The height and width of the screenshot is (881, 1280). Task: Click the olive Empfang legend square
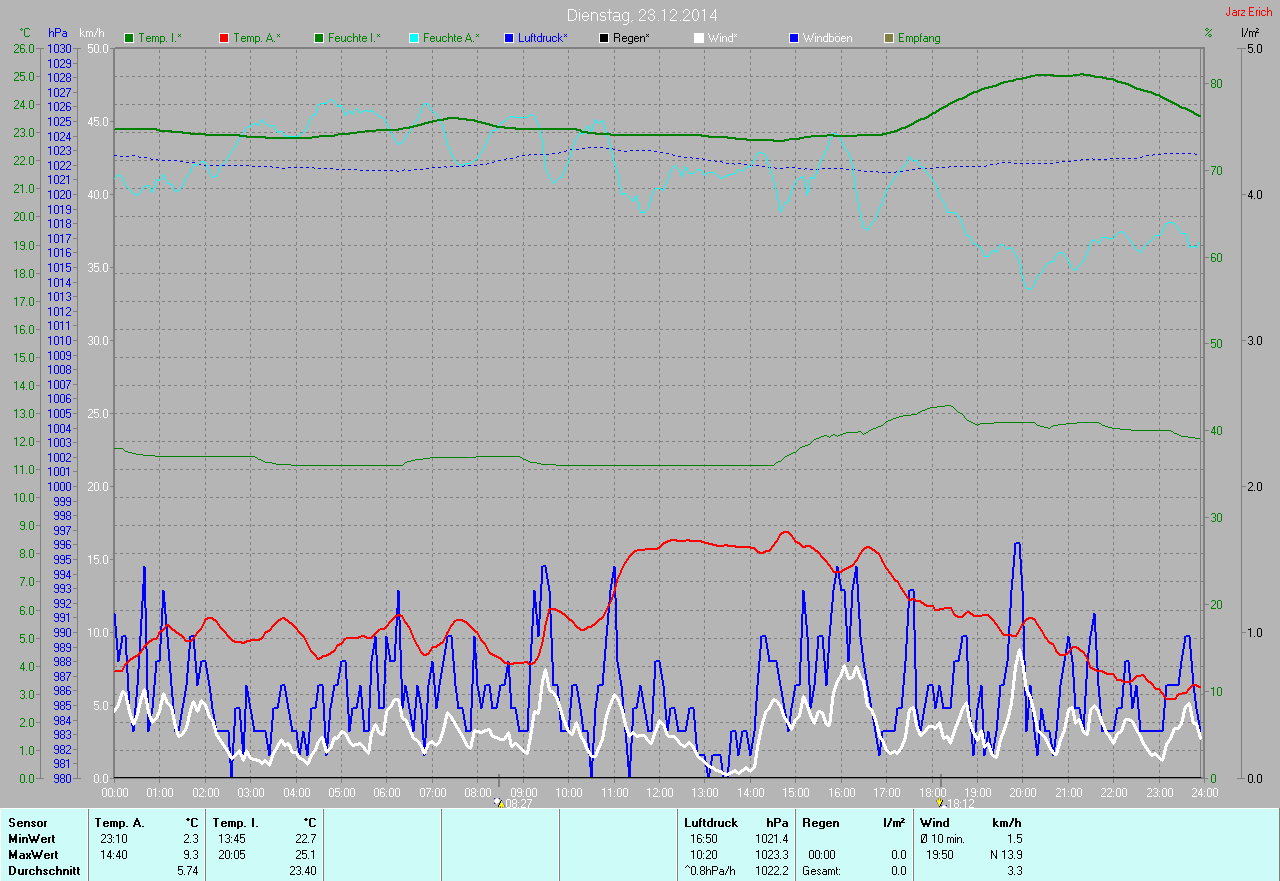(x=888, y=38)
